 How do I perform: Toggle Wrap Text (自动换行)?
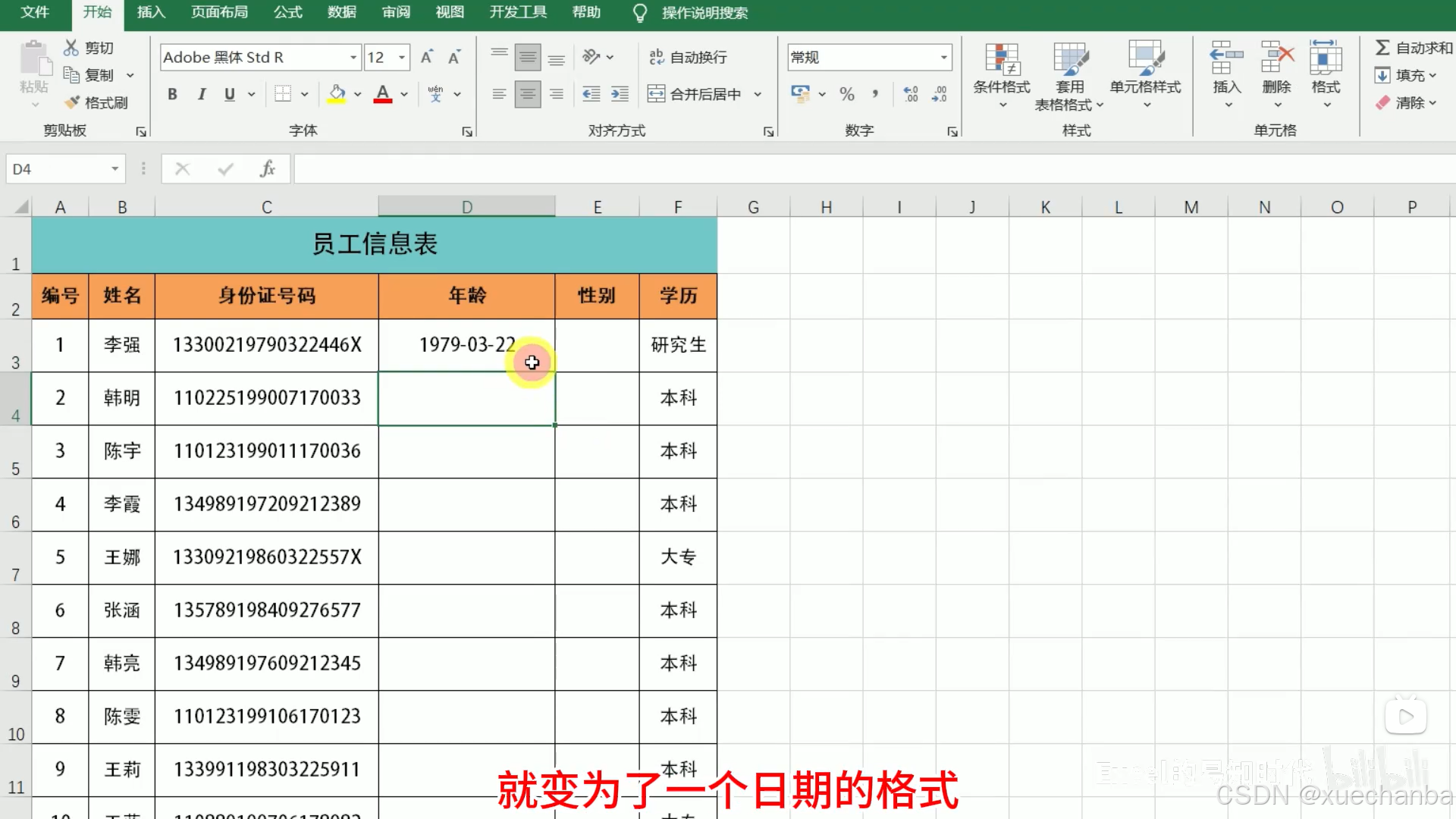tap(688, 57)
